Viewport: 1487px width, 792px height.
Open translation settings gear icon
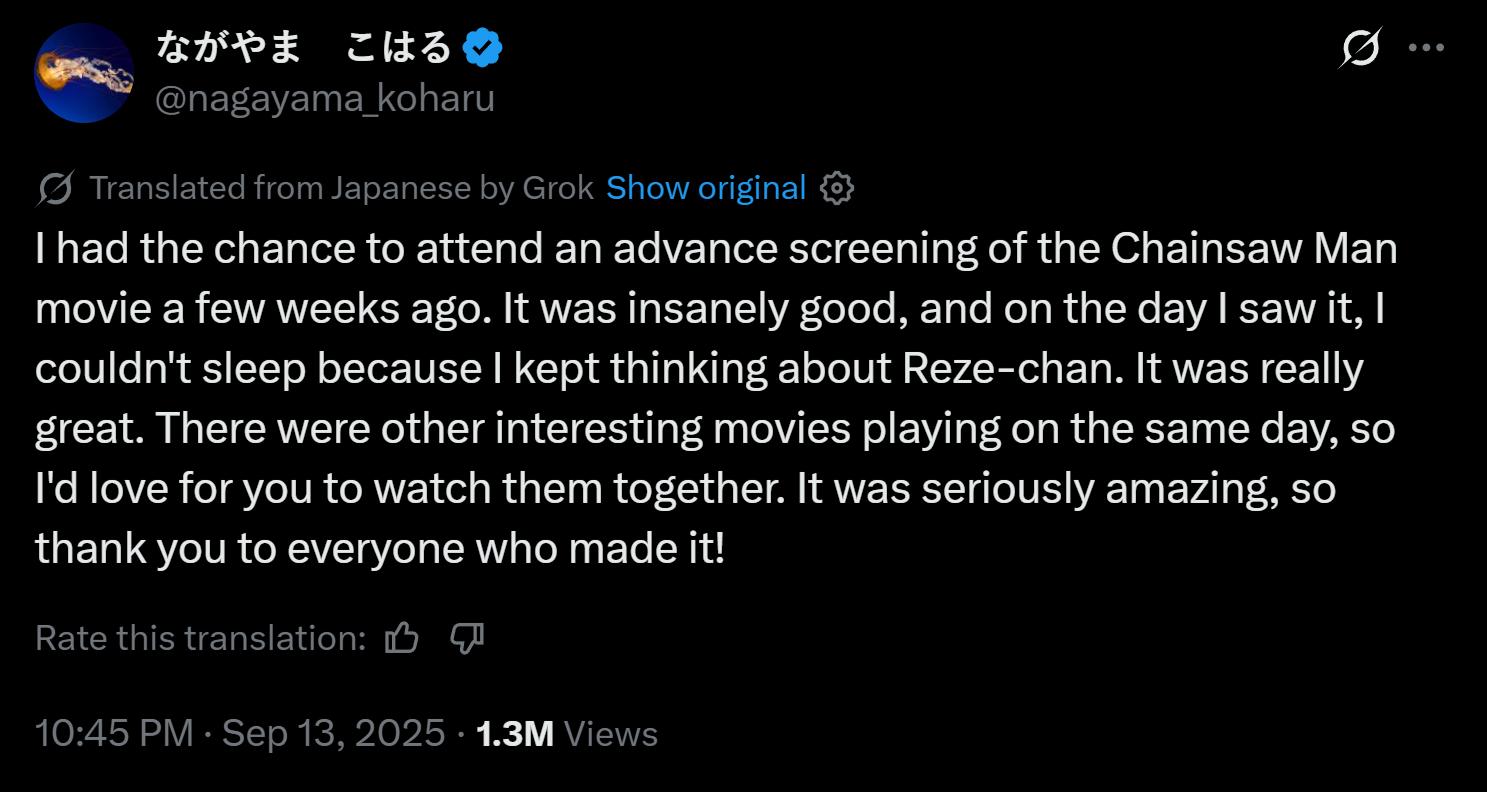[836, 188]
